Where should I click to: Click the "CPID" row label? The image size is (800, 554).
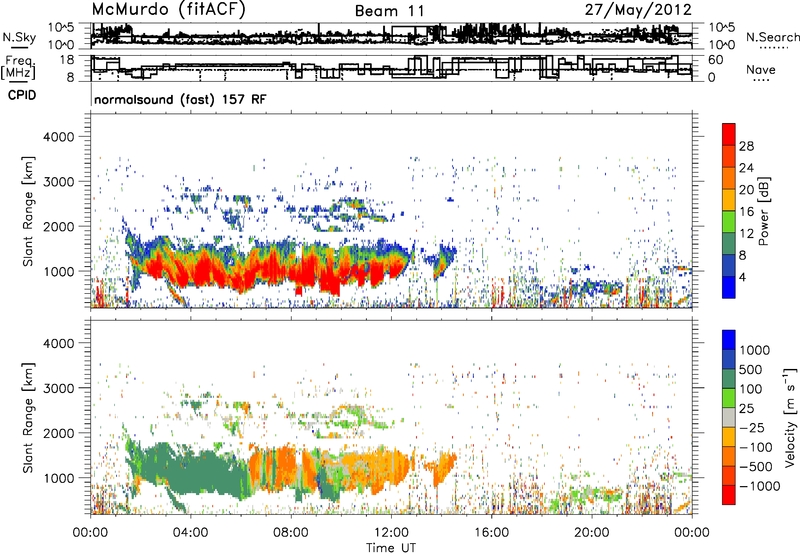(22, 95)
